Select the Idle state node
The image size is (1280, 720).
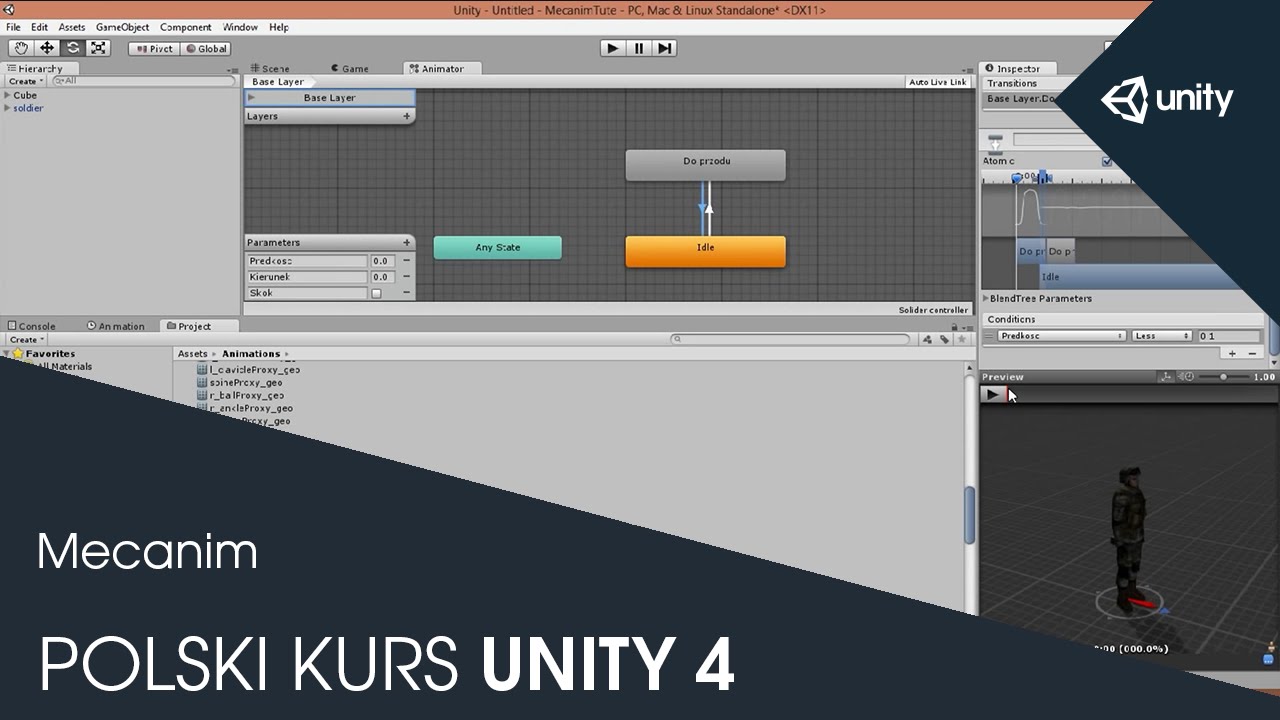[706, 251]
